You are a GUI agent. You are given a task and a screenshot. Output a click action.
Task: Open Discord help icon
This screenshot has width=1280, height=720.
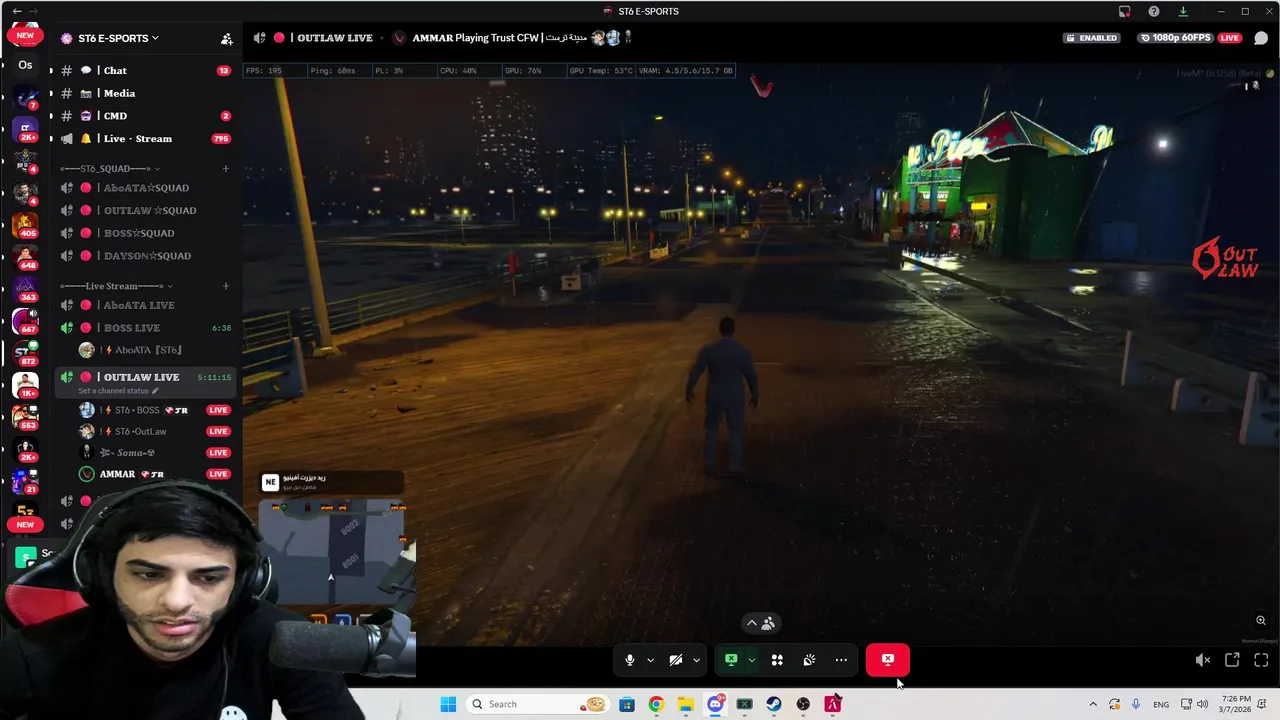(1154, 11)
